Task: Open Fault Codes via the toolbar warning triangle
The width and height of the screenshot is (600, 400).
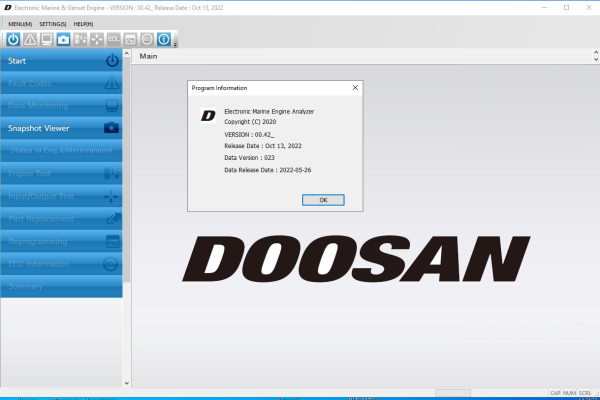Action: coord(30,39)
